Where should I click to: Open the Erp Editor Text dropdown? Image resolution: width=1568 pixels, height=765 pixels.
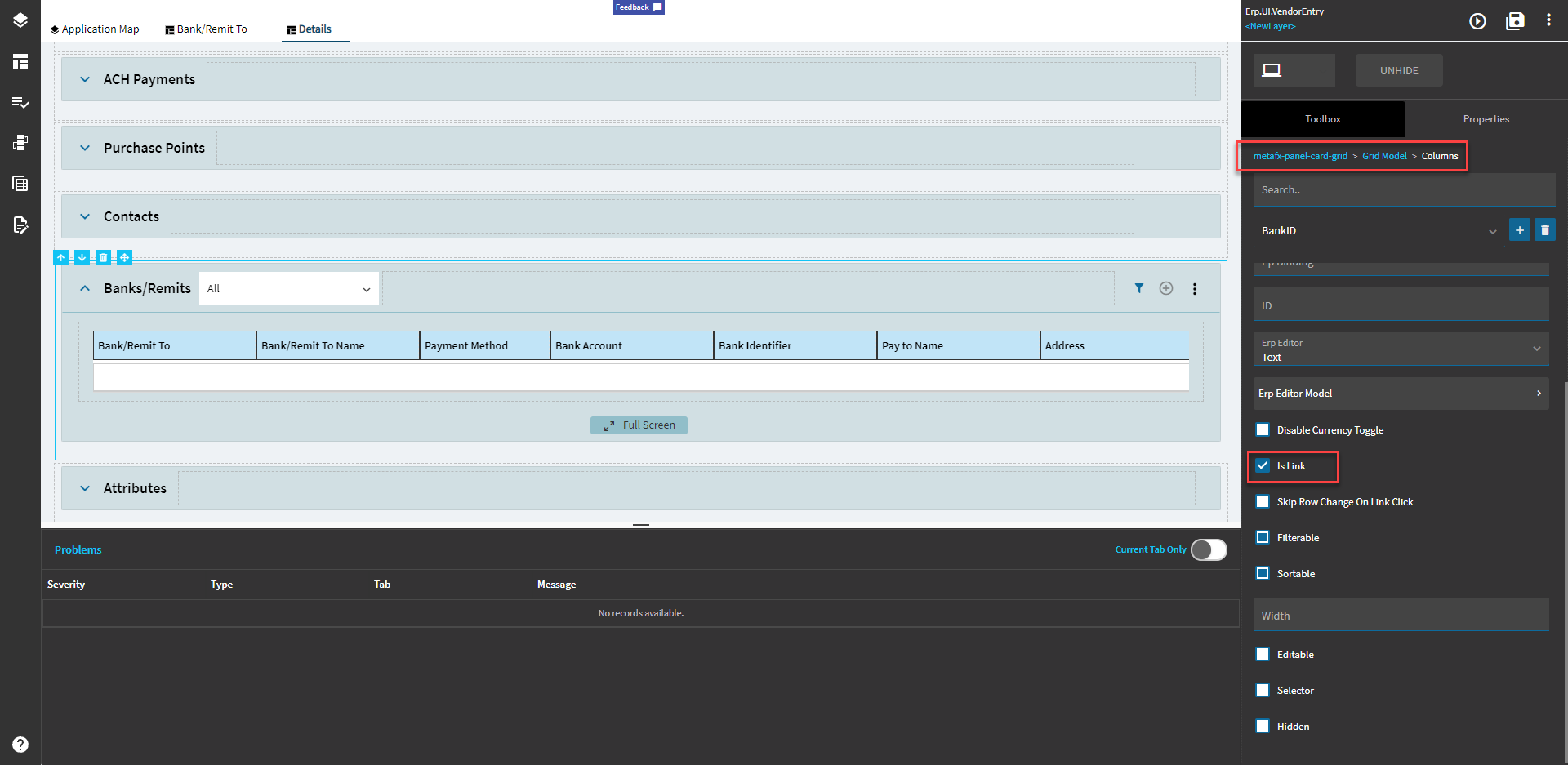pyautogui.click(x=1401, y=349)
